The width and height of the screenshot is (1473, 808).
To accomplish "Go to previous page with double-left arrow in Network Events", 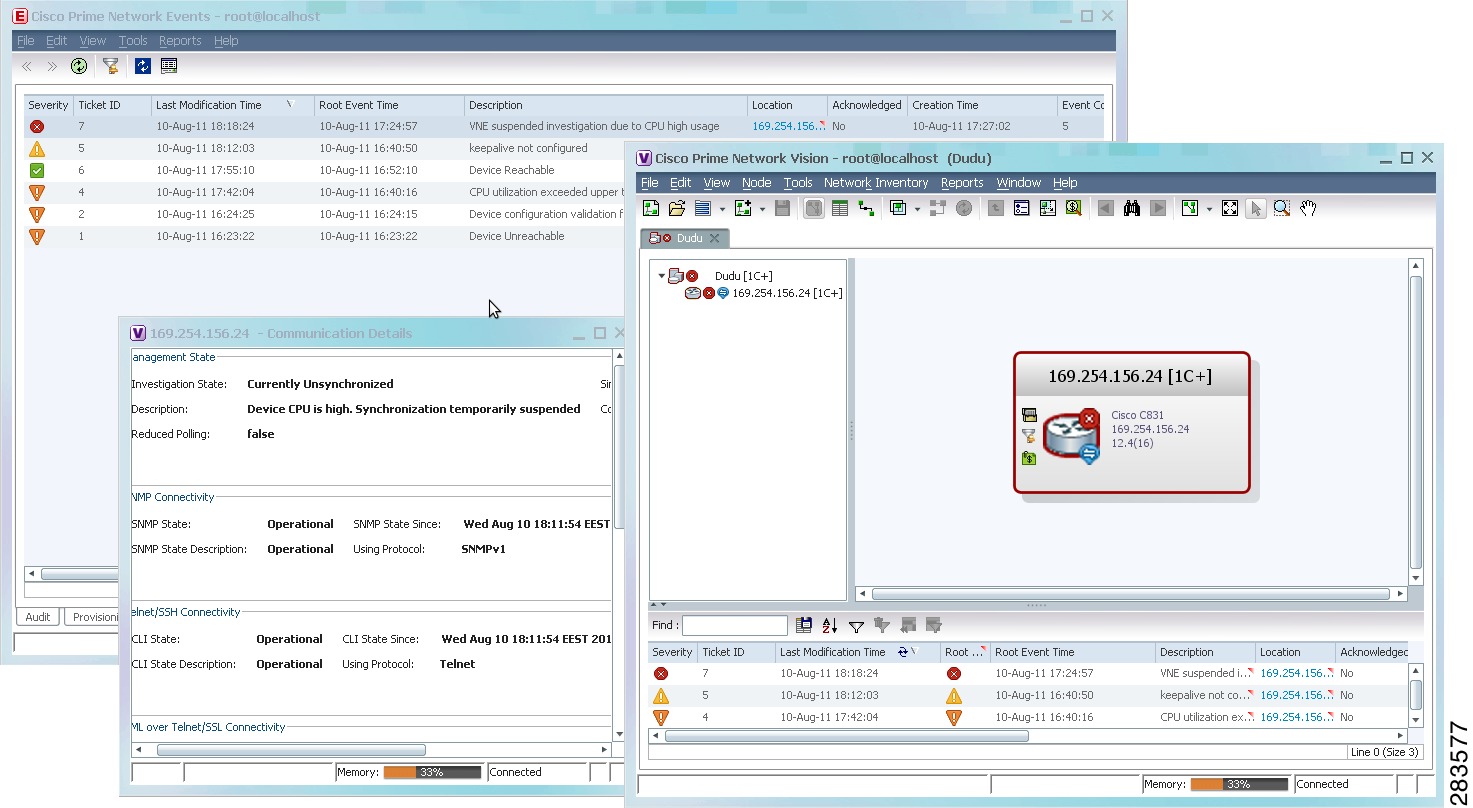I will [27, 67].
